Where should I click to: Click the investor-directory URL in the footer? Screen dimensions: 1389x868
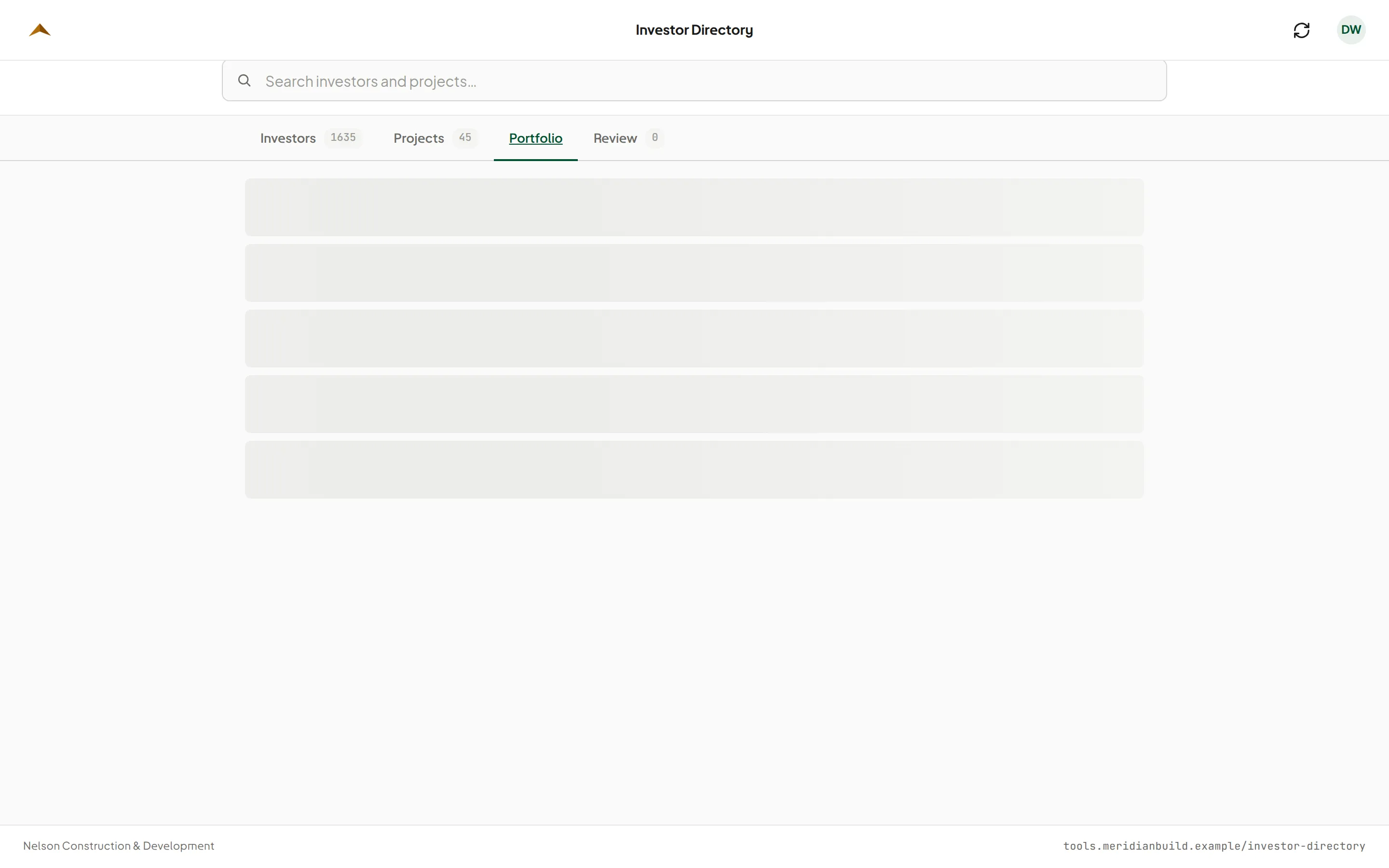(x=1214, y=846)
